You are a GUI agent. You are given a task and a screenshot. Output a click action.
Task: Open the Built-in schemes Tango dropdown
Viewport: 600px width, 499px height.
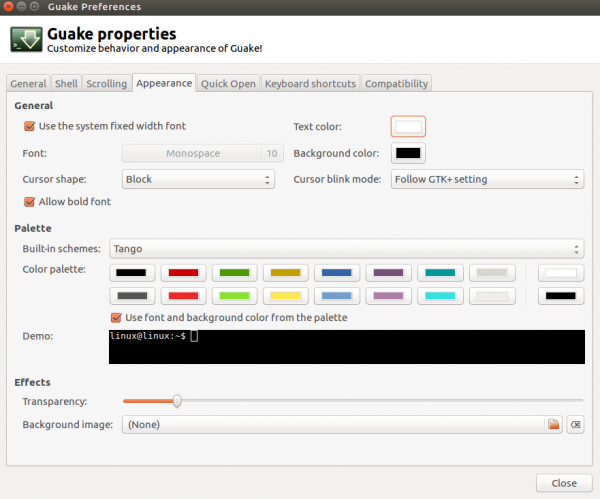pos(346,249)
